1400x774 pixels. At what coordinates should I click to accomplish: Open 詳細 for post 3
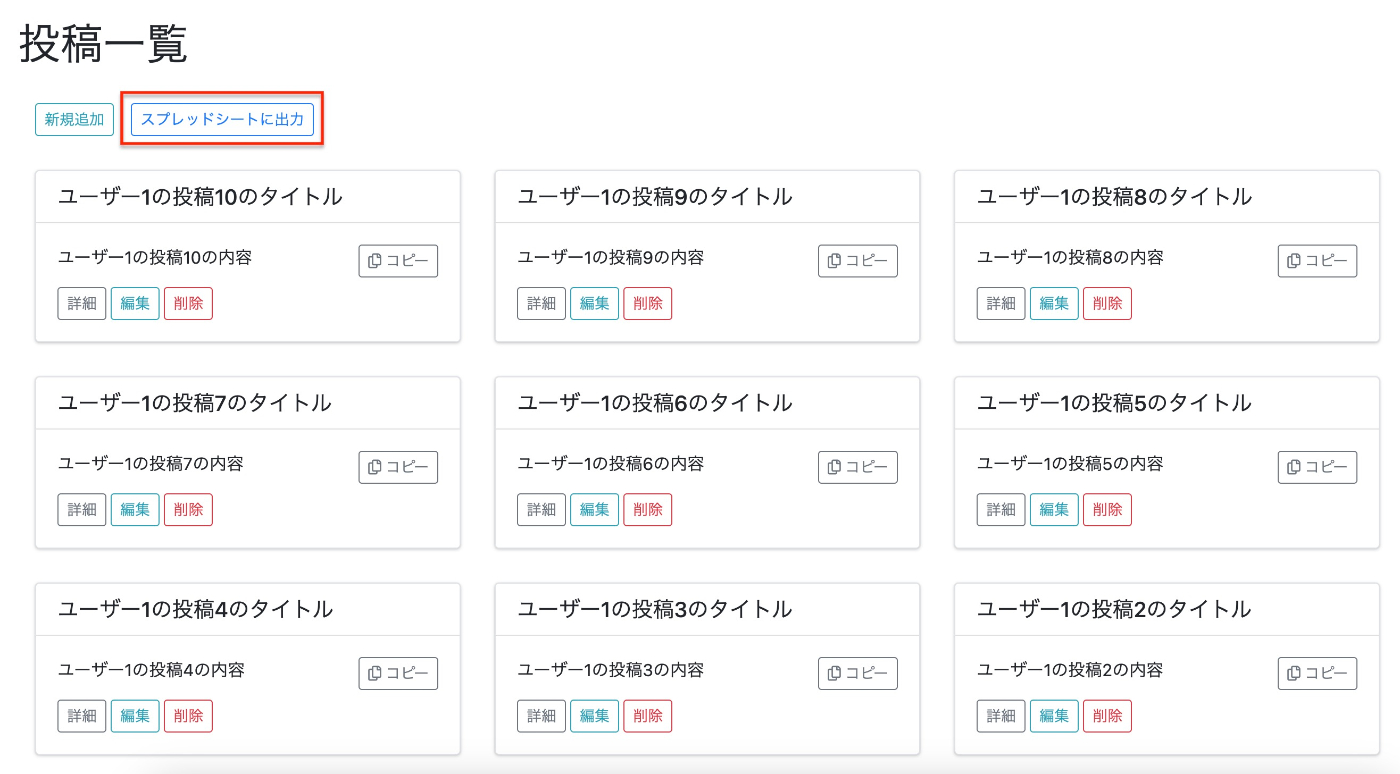[x=541, y=716]
